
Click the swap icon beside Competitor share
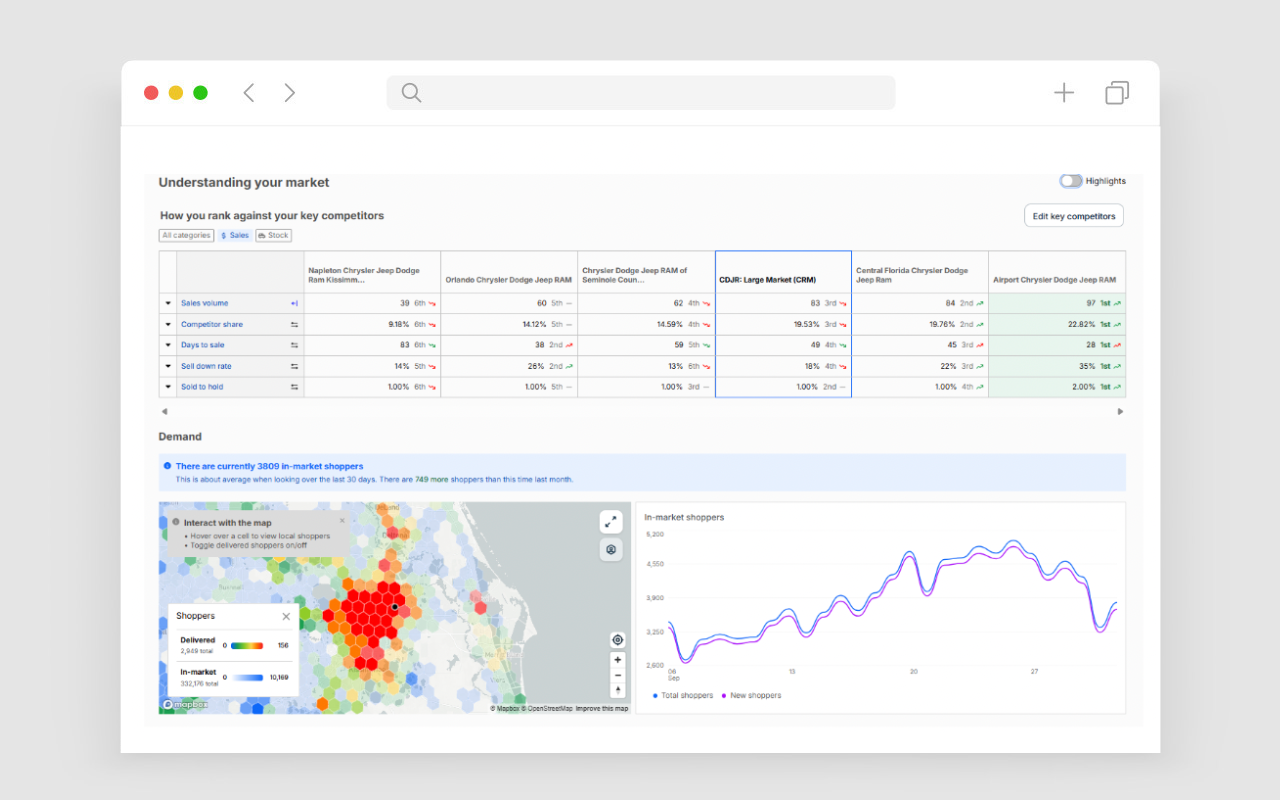(x=294, y=324)
